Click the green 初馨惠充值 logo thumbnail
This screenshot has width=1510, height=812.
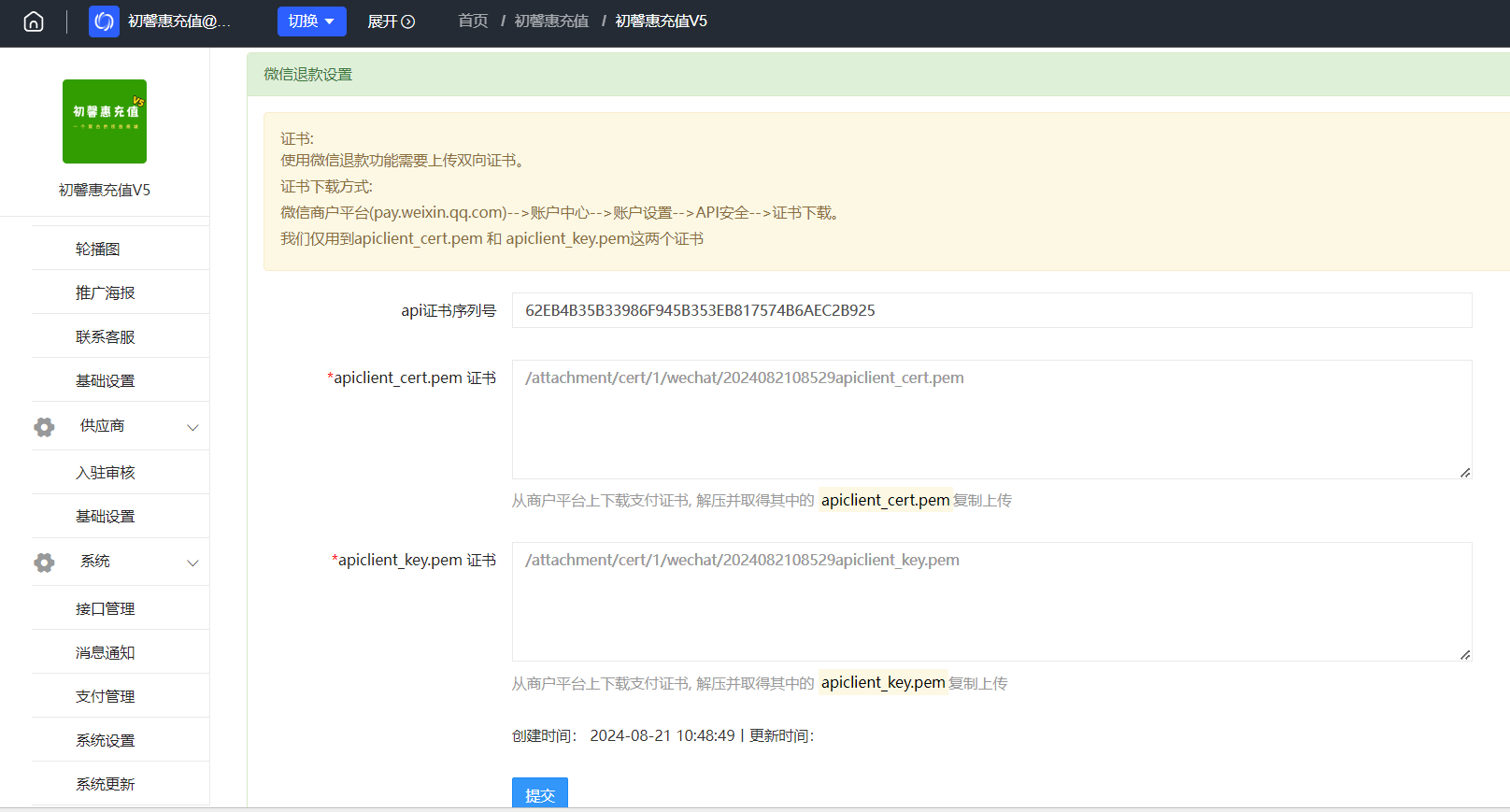(105, 121)
